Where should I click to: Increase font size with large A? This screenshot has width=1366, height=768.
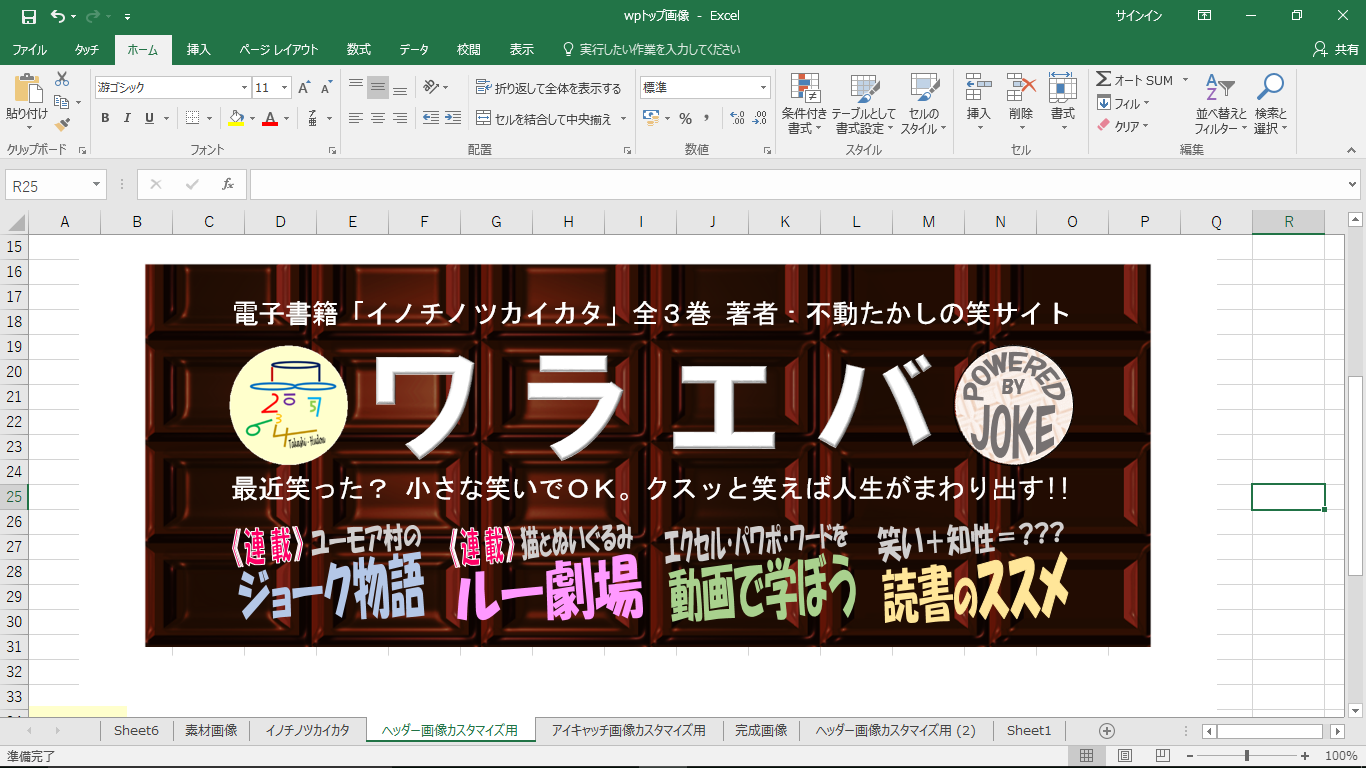[305, 88]
